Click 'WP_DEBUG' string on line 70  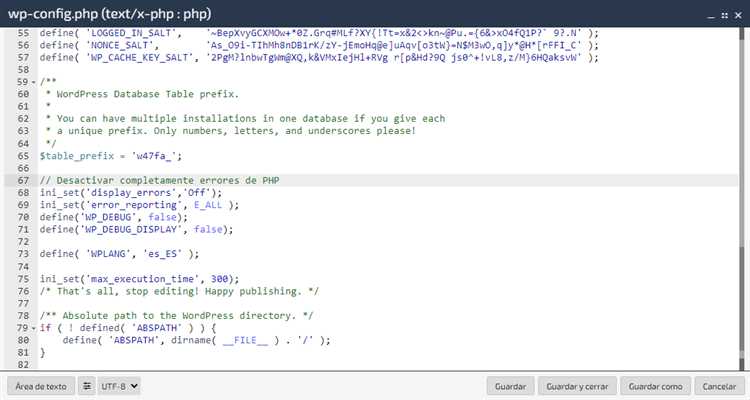coord(108,217)
